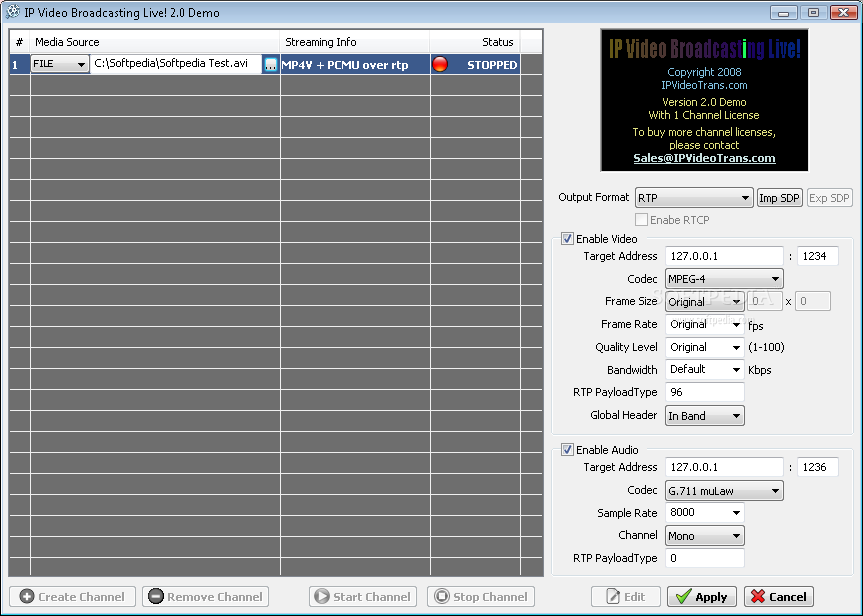Open the Output Format RTP dropdown
The width and height of the screenshot is (863, 616).
coord(694,198)
